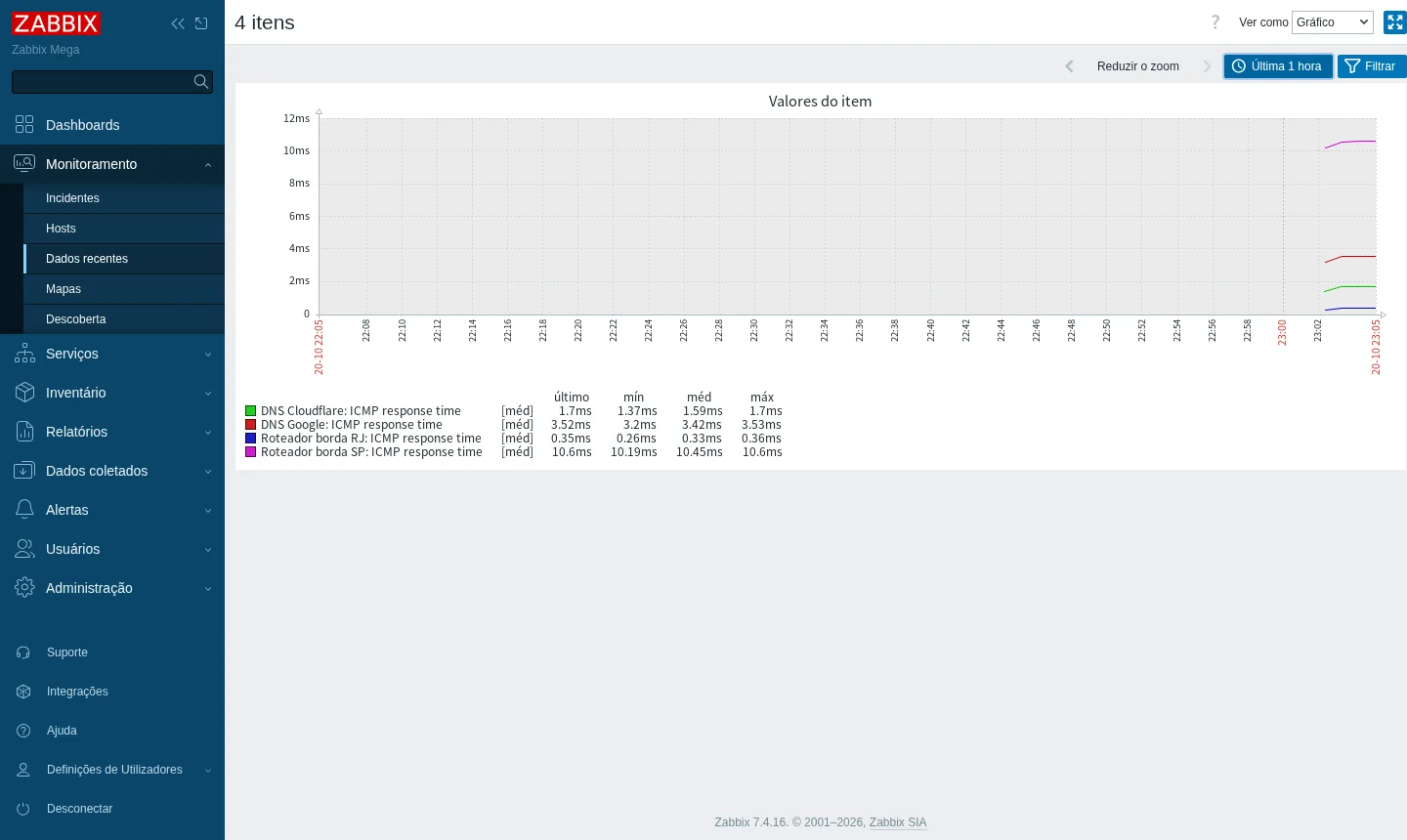The width and height of the screenshot is (1407, 840).
Task: Expand the Definições de Utilizadores chevron
Action: tap(208, 771)
